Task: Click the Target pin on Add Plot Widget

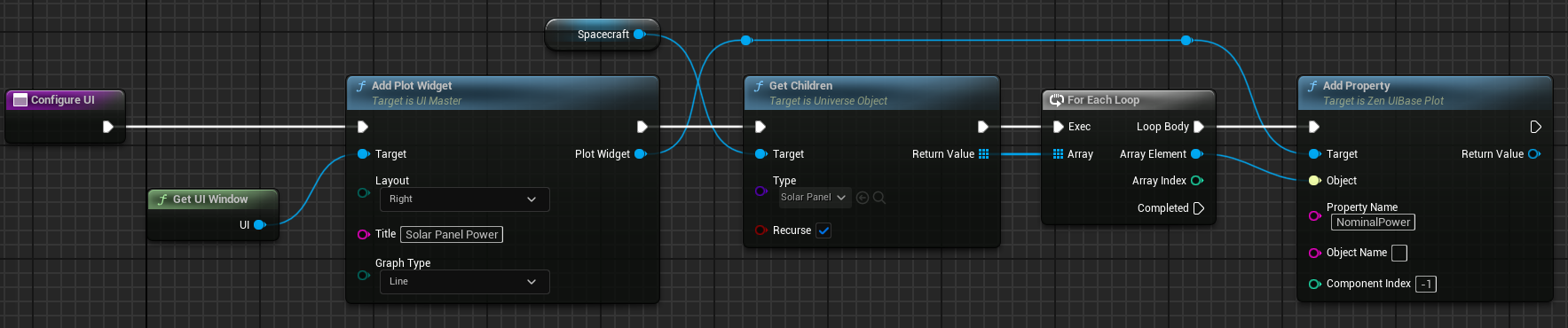Action: (x=363, y=154)
